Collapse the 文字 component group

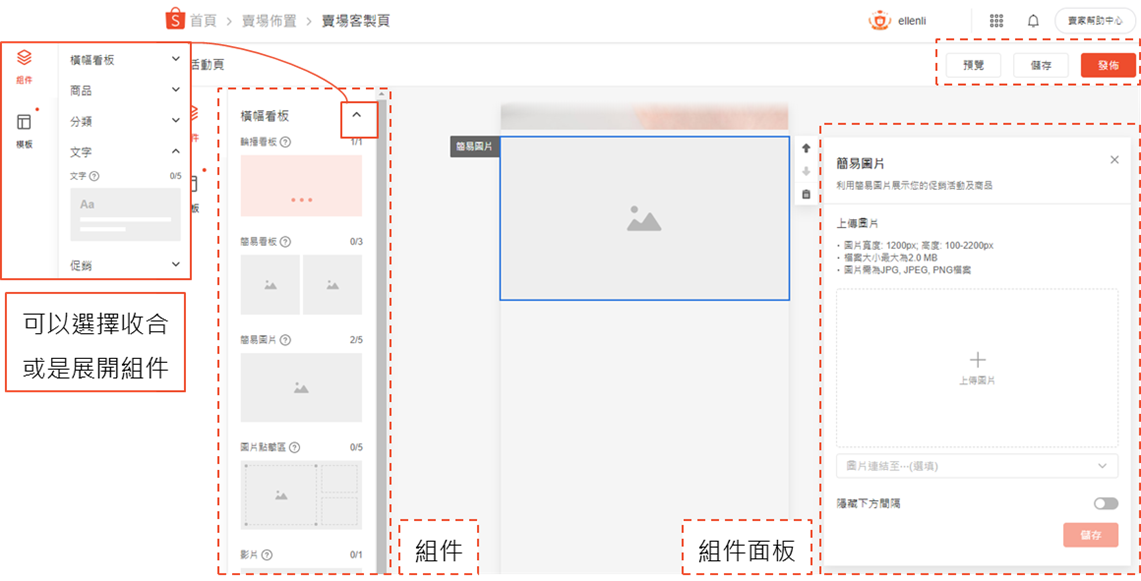click(175, 151)
